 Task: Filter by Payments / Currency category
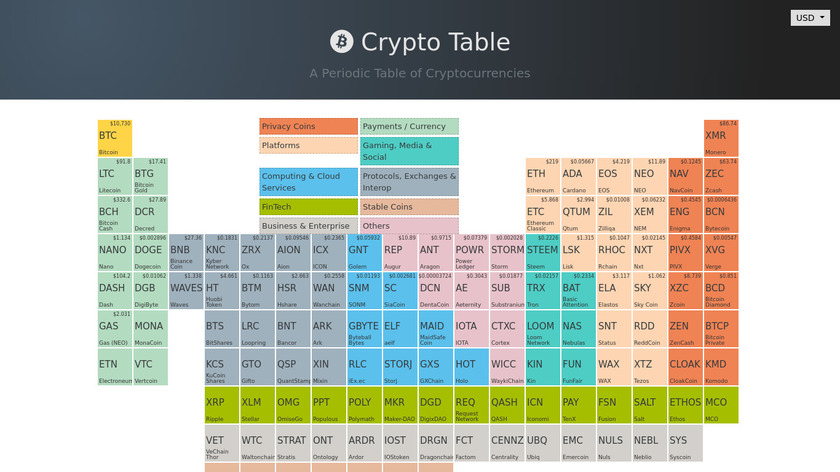[x=409, y=127]
